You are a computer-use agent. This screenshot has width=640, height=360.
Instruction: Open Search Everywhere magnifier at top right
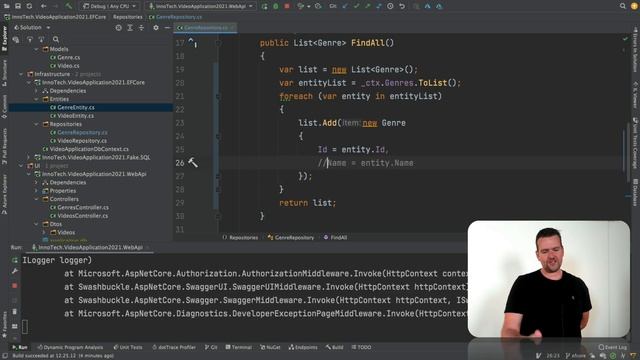(622, 6)
